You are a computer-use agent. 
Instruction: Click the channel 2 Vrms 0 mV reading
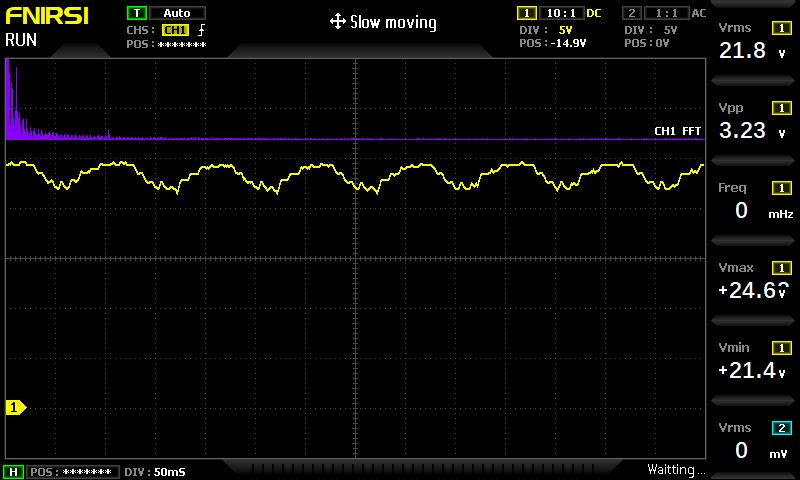click(x=761, y=450)
